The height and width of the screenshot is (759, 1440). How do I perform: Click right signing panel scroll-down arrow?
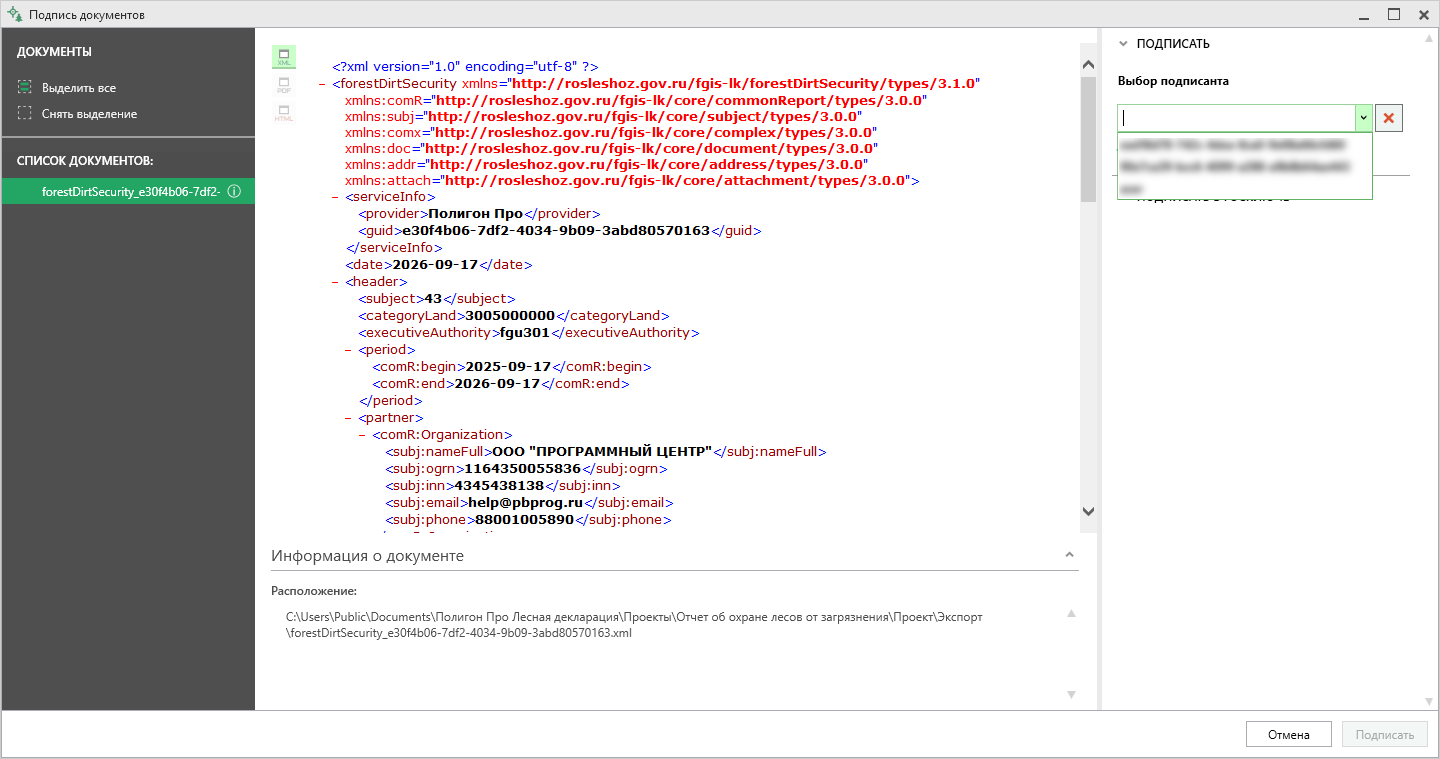[x=1428, y=702]
